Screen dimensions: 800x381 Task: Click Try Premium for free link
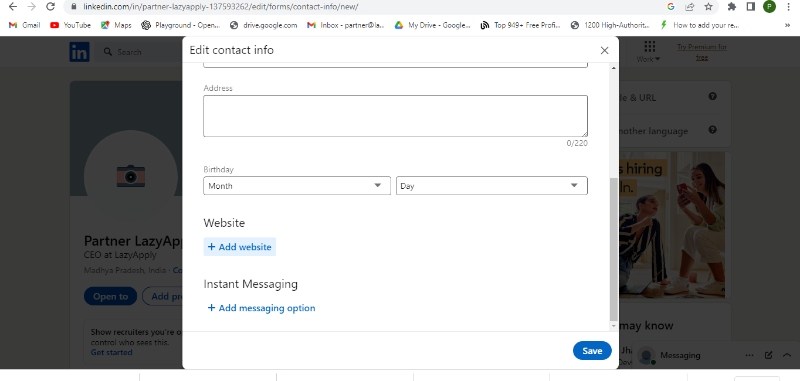tap(702, 52)
